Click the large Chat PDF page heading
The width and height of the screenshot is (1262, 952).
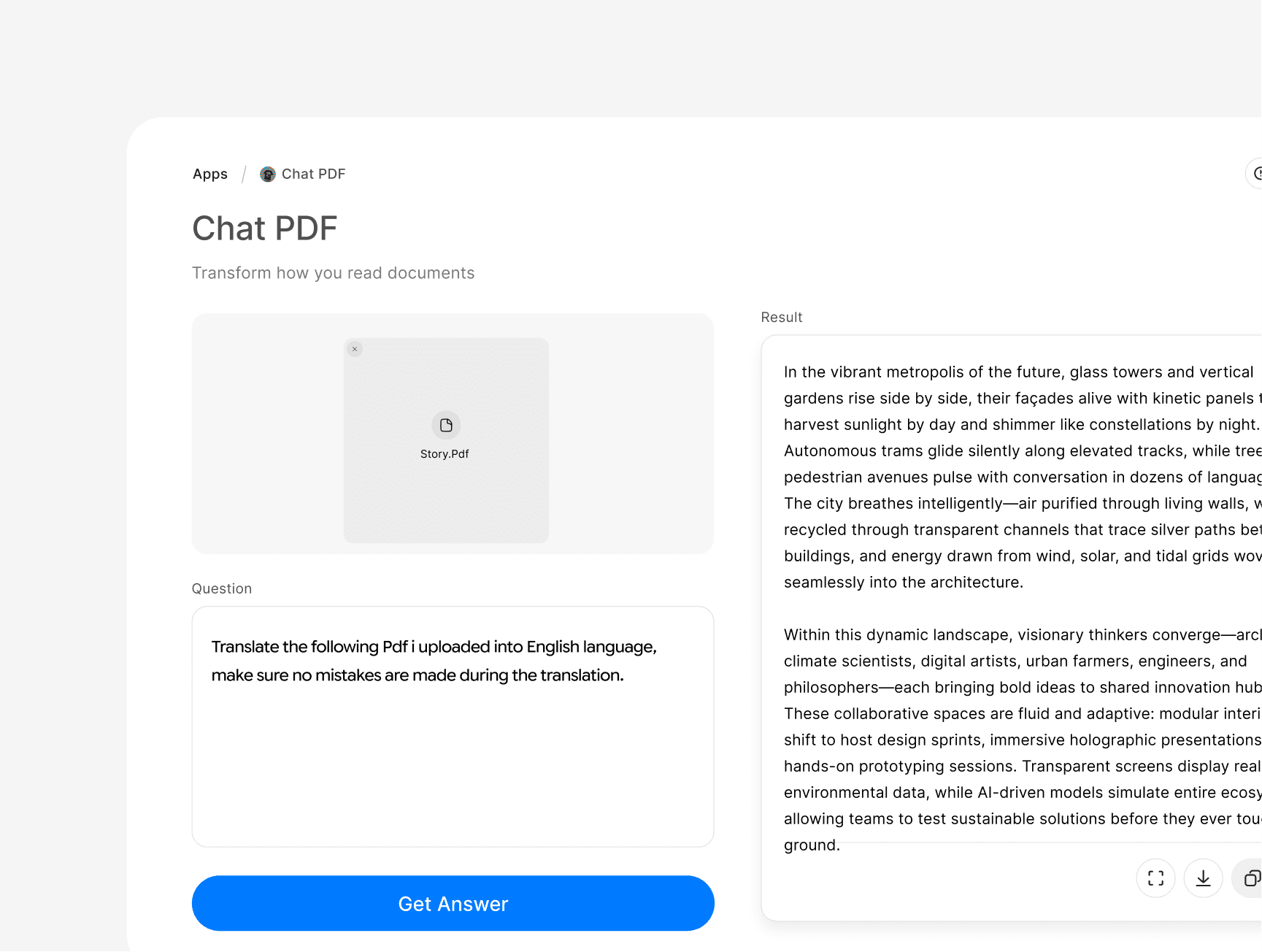click(265, 229)
